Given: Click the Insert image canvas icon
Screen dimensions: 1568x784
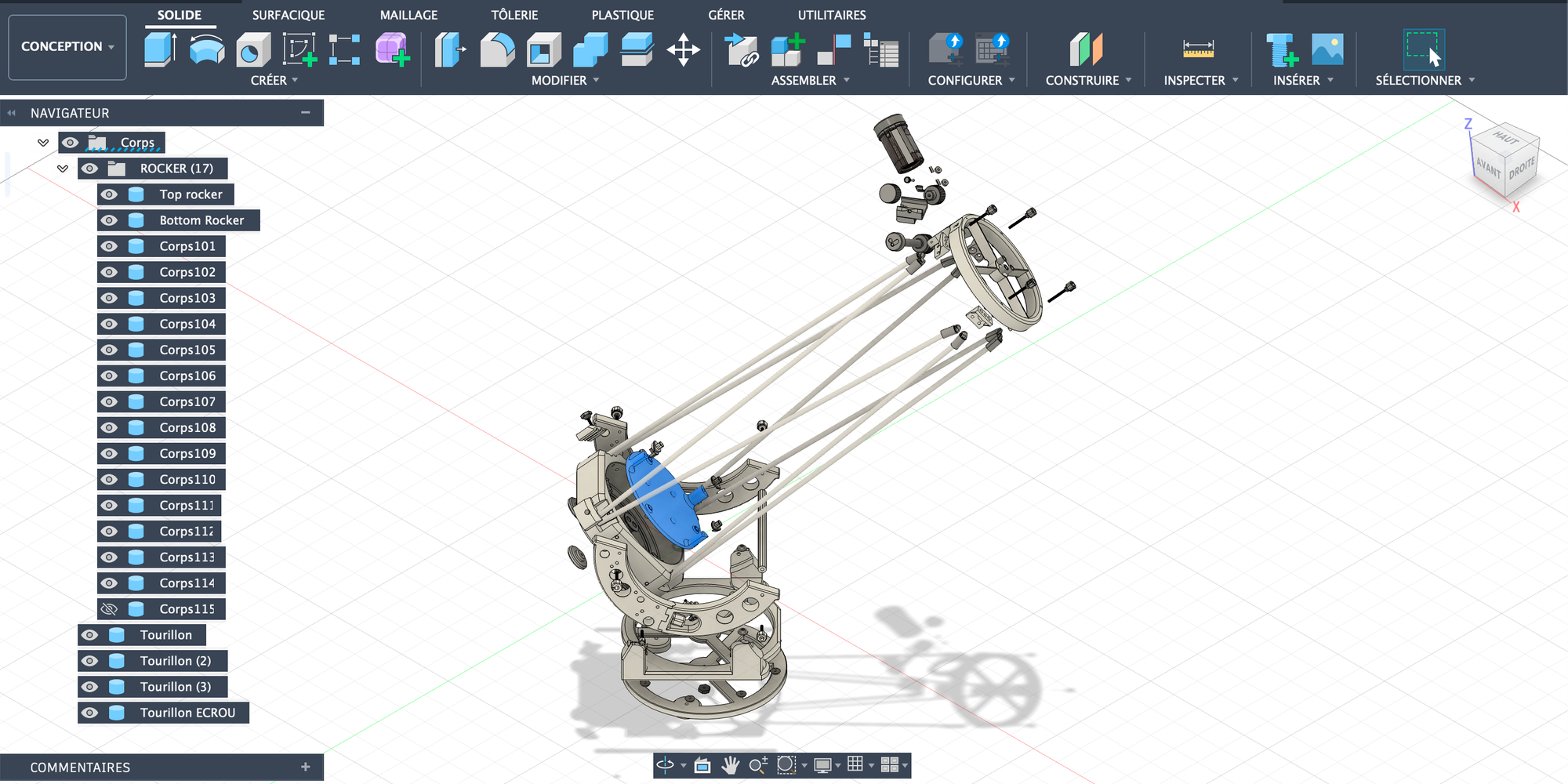Looking at the screenshot, I should 1327,49.
